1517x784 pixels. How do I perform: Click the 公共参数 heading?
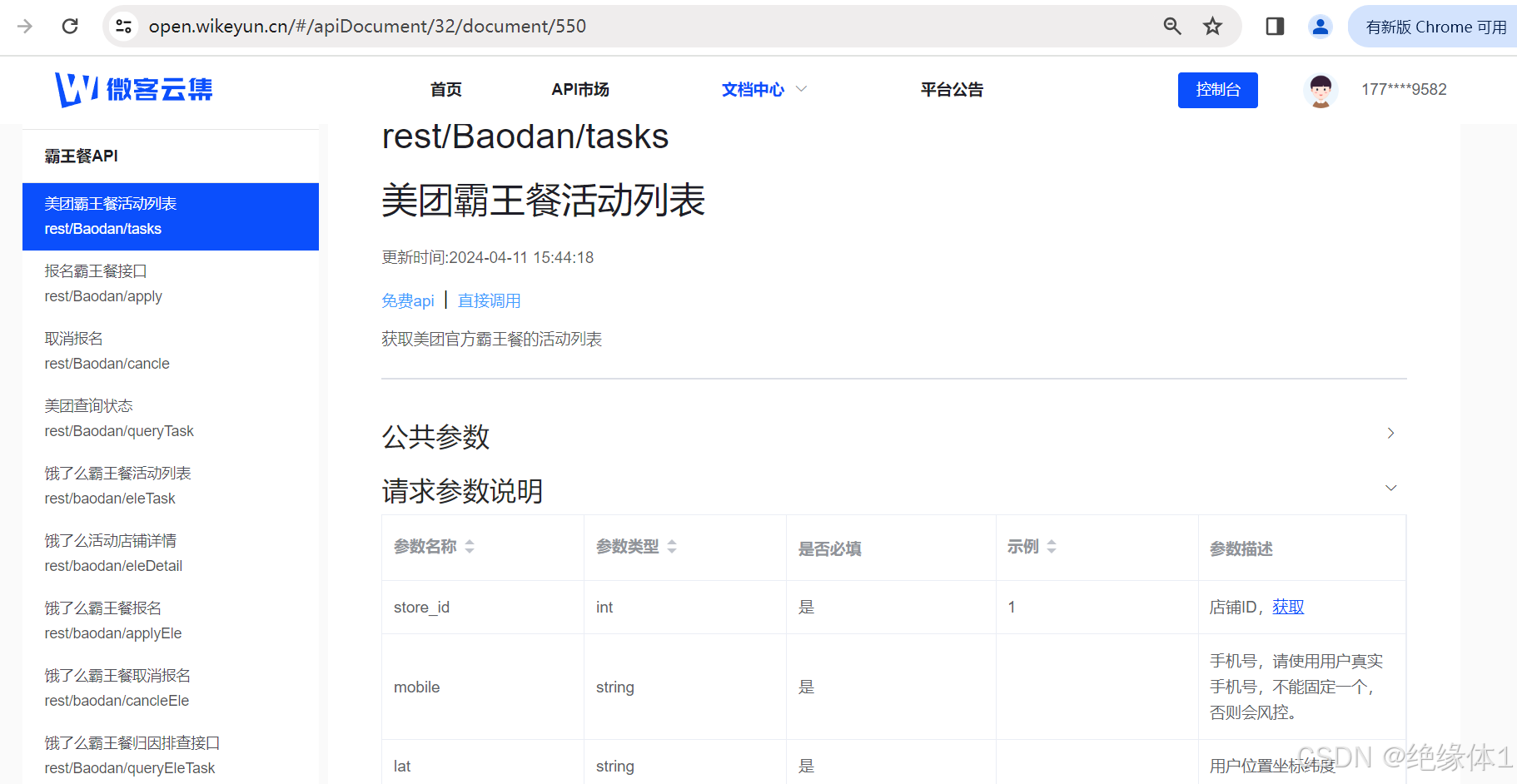click(x=435, y=437)
